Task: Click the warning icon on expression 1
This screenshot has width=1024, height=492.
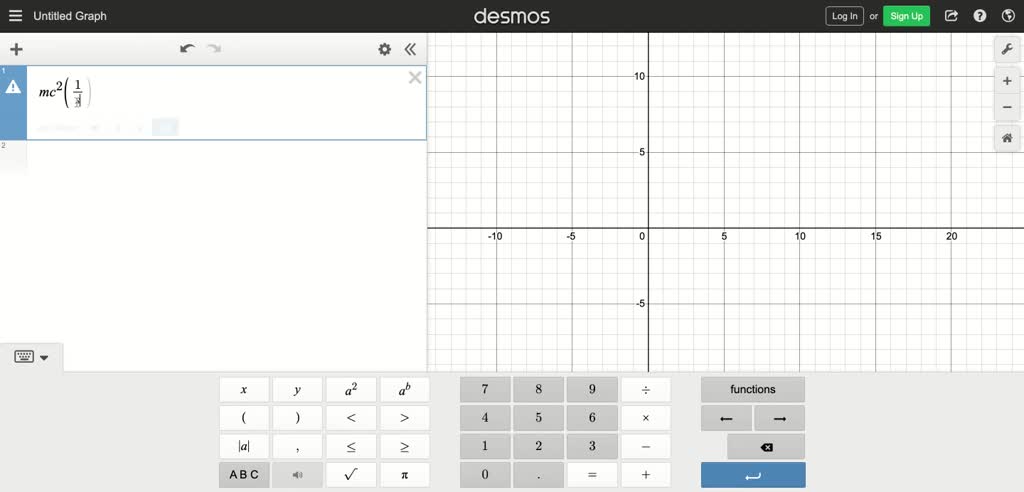Action: (x=13, y=88)
